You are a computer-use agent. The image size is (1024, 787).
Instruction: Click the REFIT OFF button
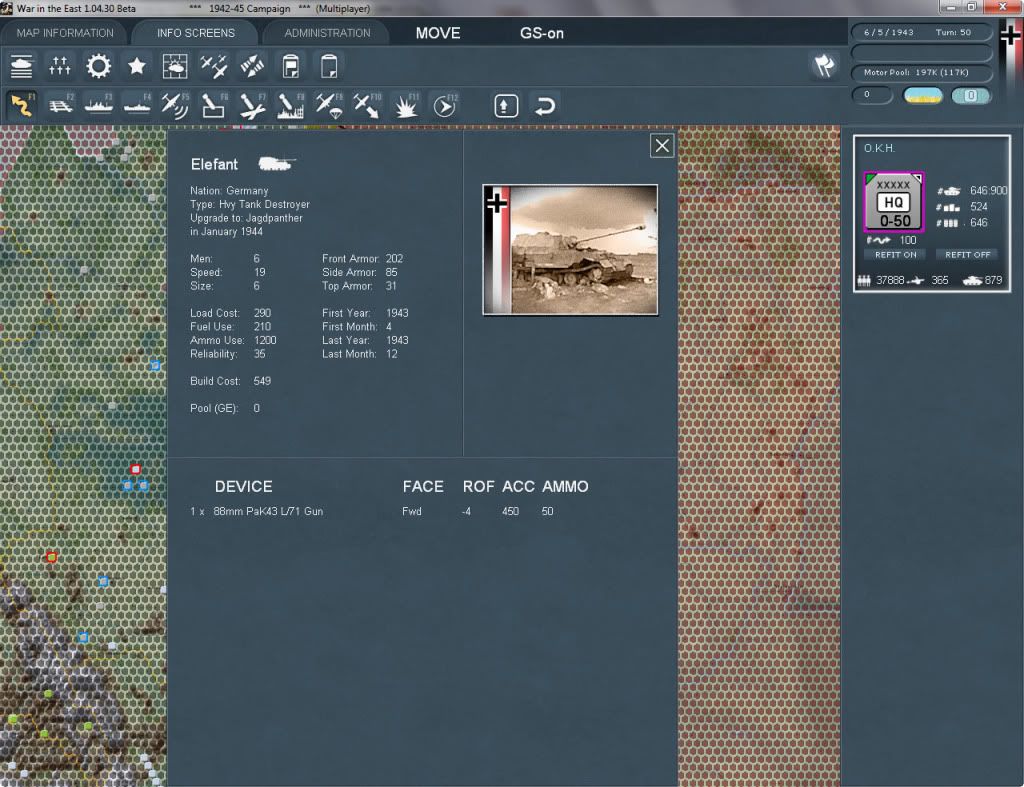tap(967, 255)
